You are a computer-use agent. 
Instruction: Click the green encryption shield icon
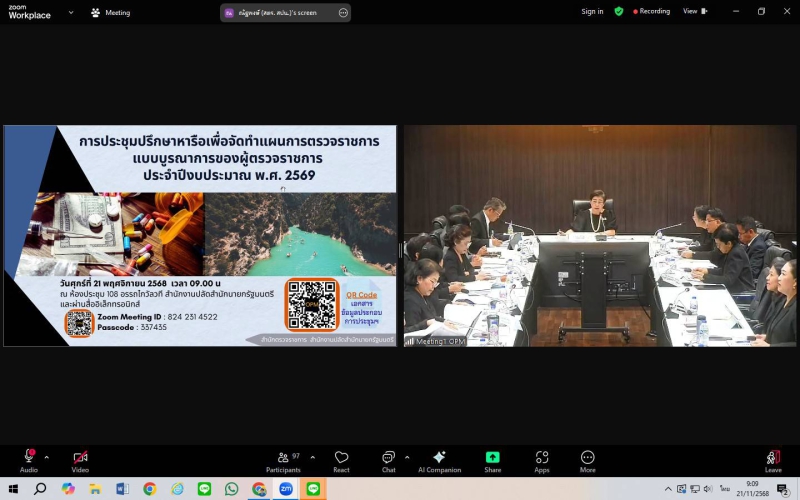(x=619, y=12)
